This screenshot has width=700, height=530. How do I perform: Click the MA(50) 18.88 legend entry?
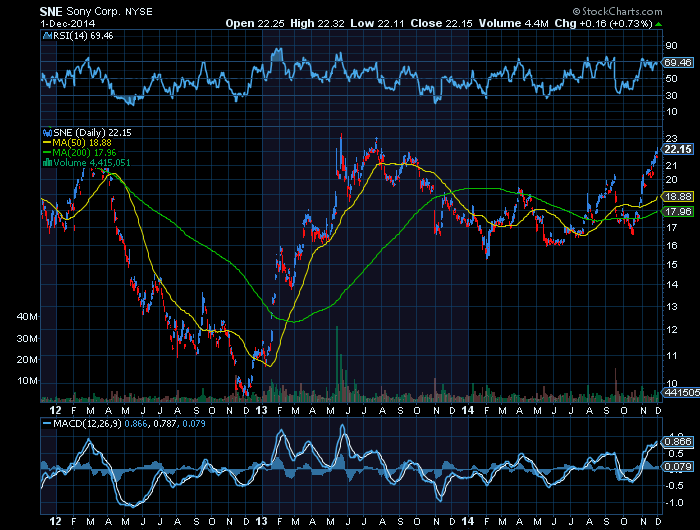click(82, 143)
